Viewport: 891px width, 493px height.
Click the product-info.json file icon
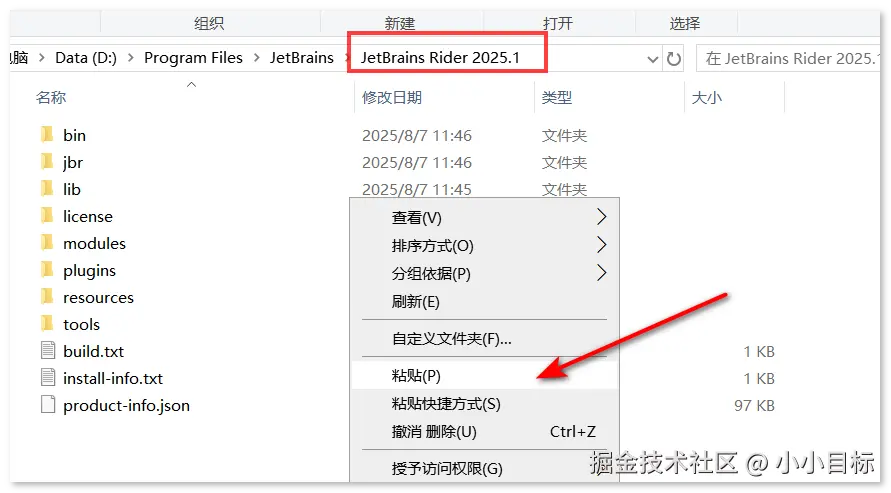(x=48, y=404)
